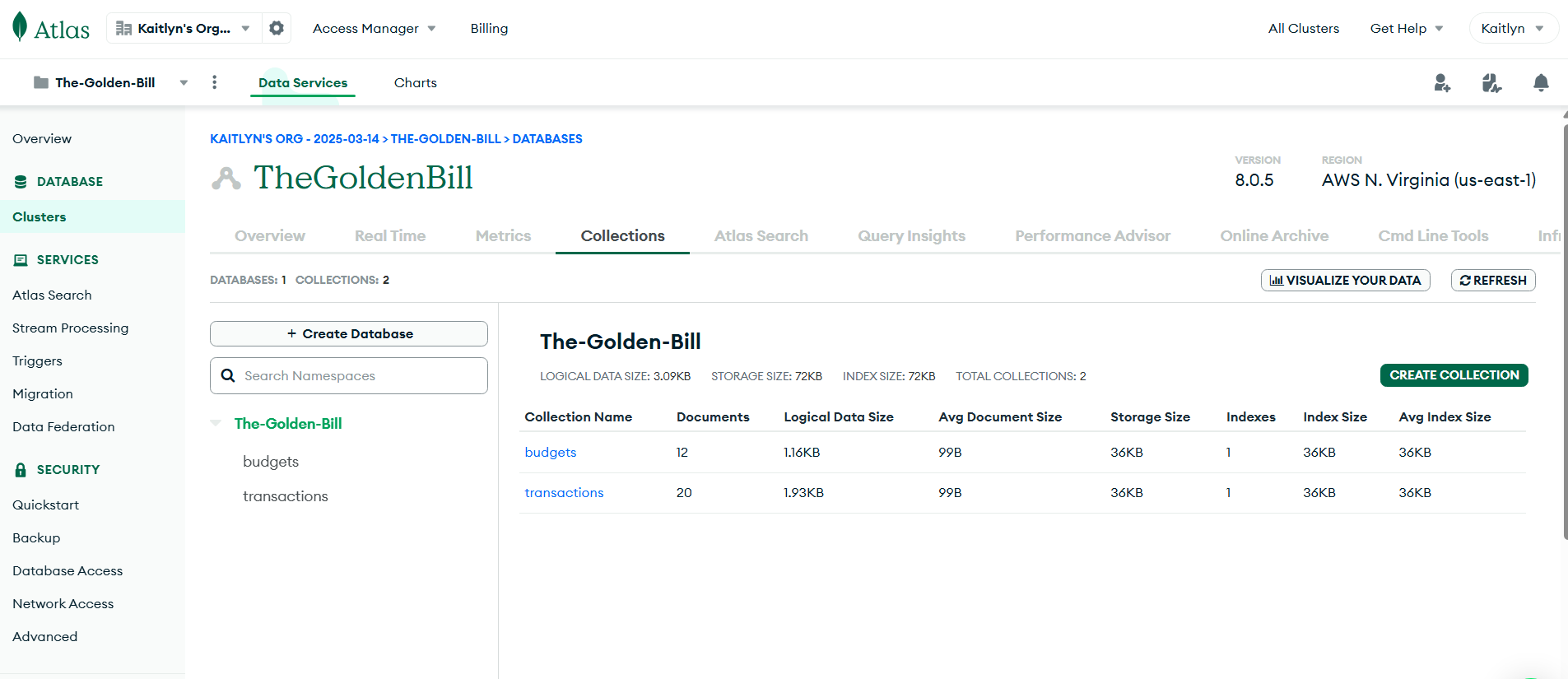Screen dimensions: 1568x679
Task: Select The-Golden-Bill database in tree
Action: tap(288, 423)
